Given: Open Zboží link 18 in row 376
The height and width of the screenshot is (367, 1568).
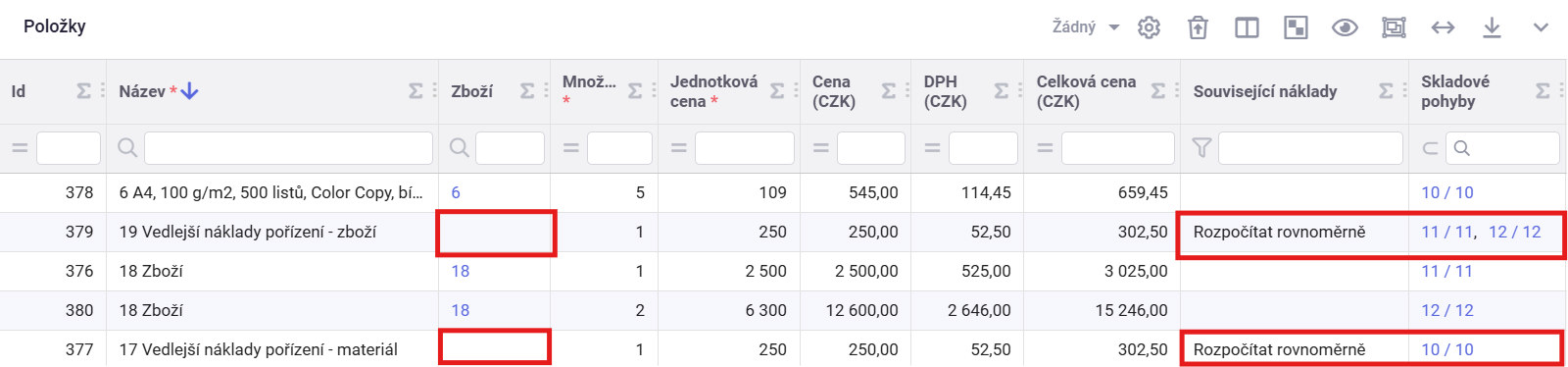Looking at the screenshot, I should [461, 271].
